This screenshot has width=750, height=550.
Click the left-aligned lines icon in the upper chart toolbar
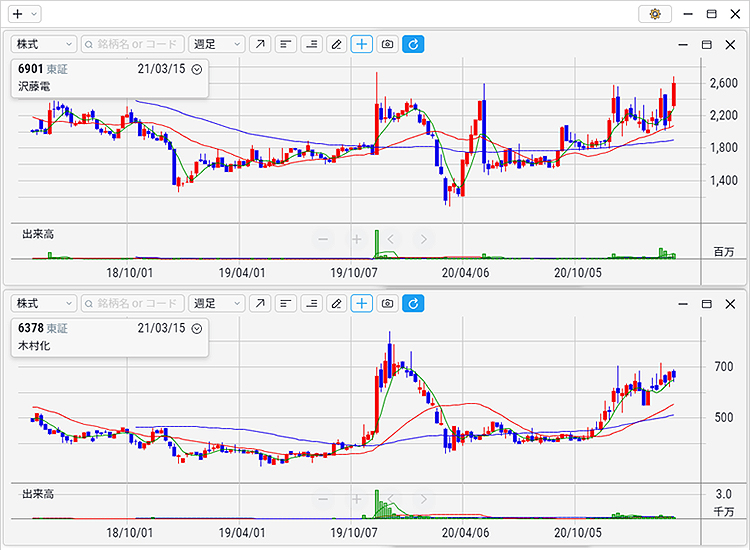tap(286, 44)
